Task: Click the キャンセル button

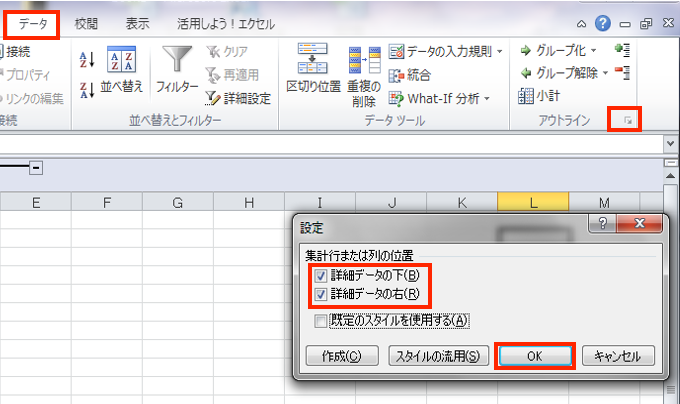Action: pyautogui.click(x=617, y=355)
